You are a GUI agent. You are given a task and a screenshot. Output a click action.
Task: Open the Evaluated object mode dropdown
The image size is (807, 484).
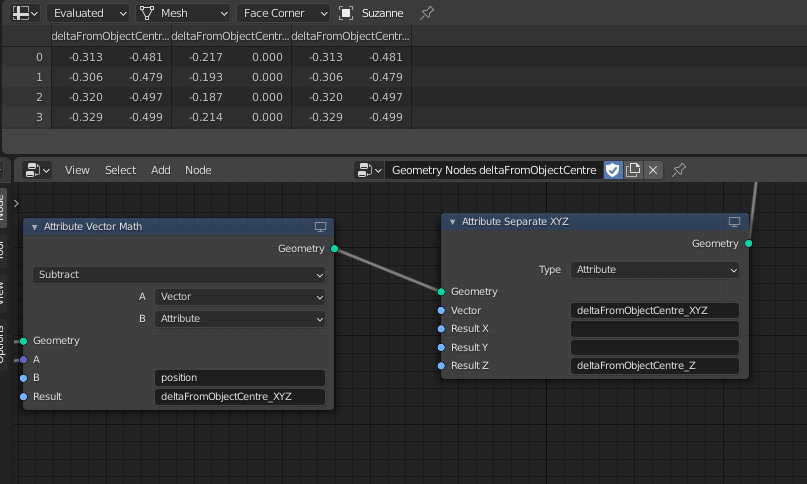click(87, 13)
